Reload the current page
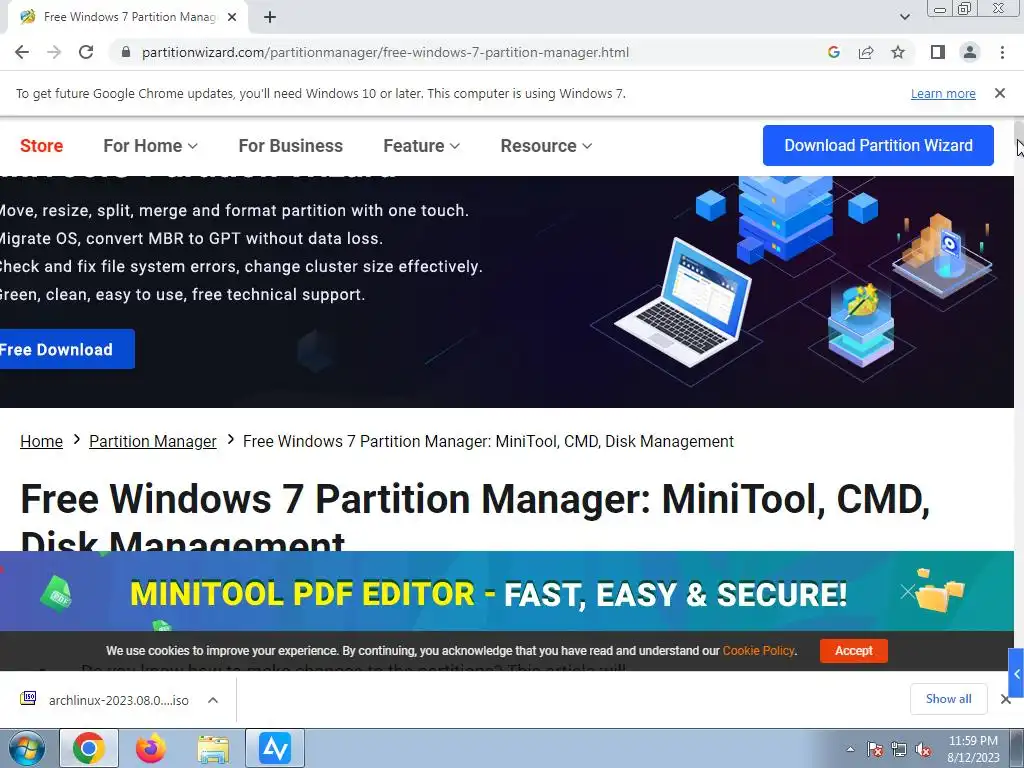 coord(86,52)
